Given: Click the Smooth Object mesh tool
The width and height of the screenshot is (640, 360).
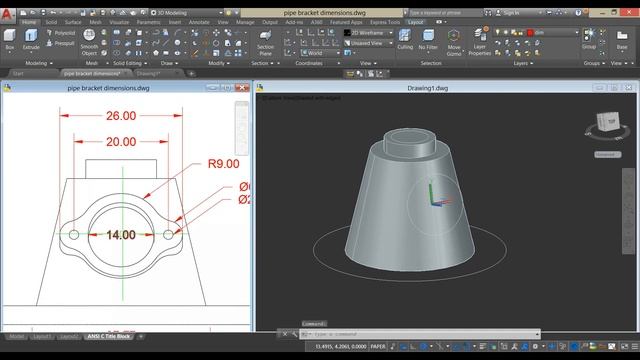Looking at the screenshot, I should tap(89, 42).
